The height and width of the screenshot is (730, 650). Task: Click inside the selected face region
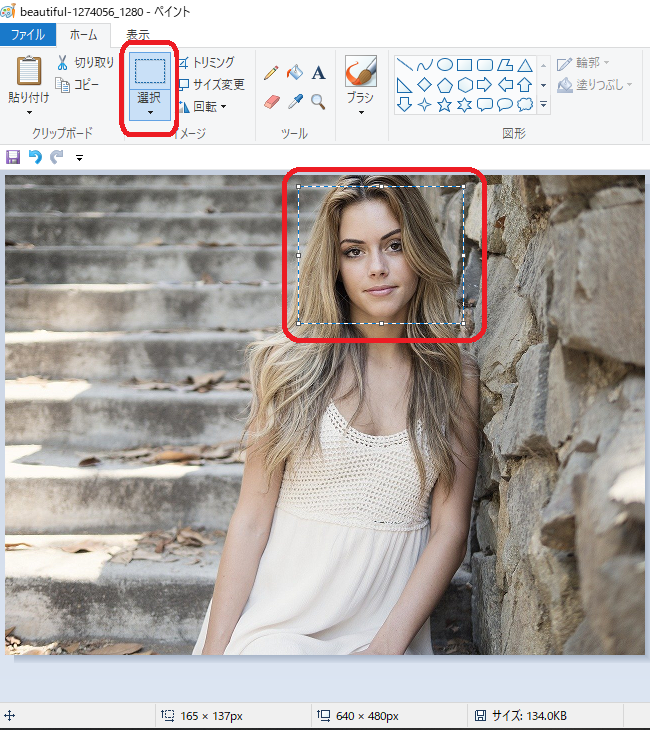(x=381, y=255)
